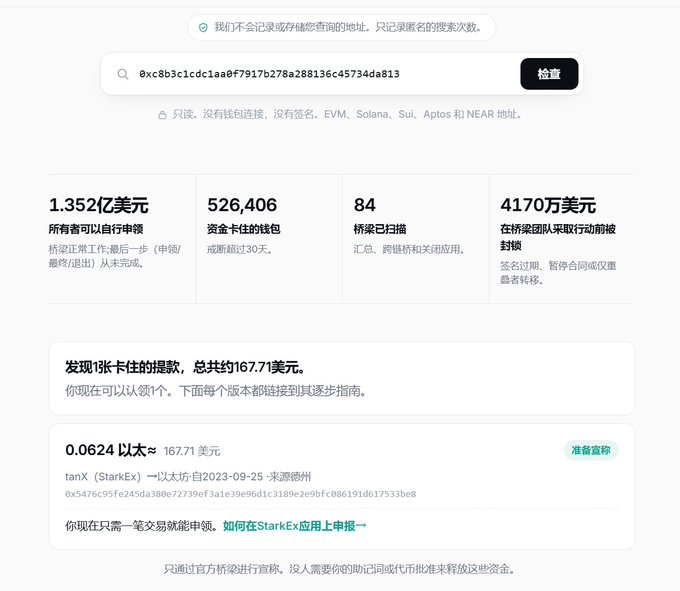
Task: Open the 如何在StarkEx应用上申报 link
Action: pyautogui.click(x=294, y=526)
